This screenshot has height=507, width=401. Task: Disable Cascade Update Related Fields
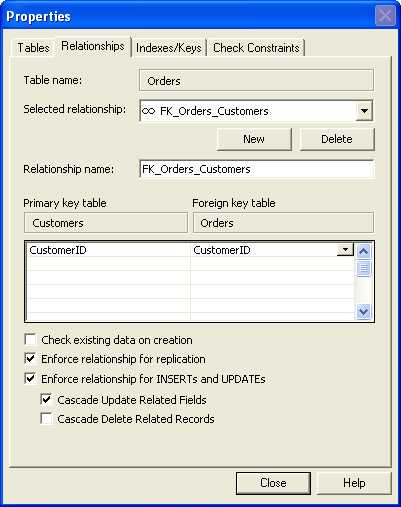(47, 399)
